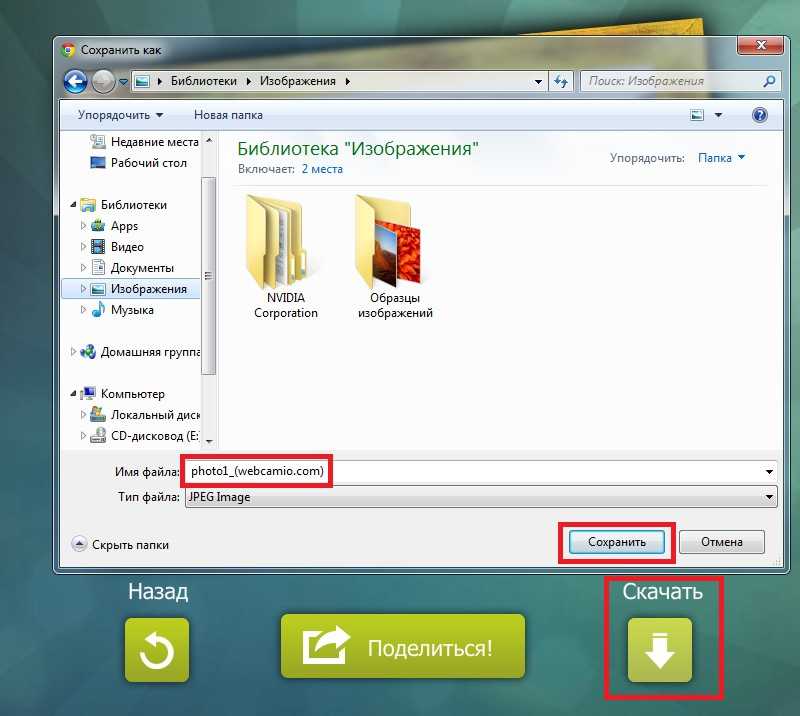Viewport: 800px width, 716px height.
Task: Select the NVIDIA Corporation folder
Action: point(286,257)
